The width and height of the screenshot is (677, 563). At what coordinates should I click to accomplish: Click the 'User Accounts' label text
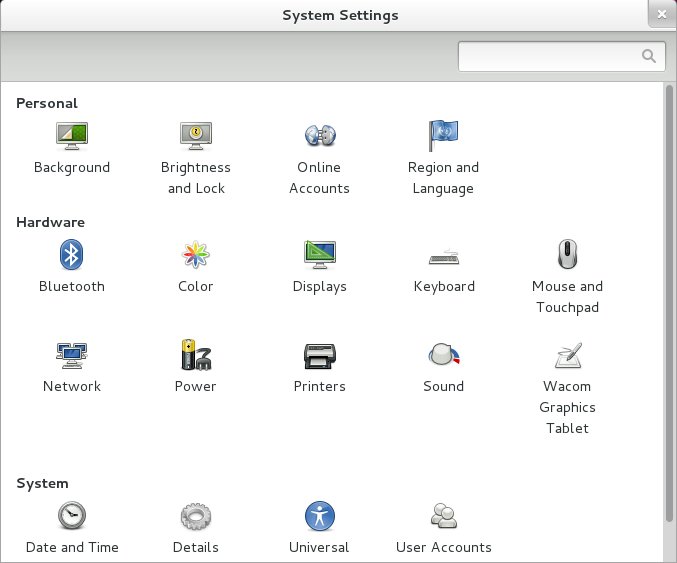click(444, 547)
